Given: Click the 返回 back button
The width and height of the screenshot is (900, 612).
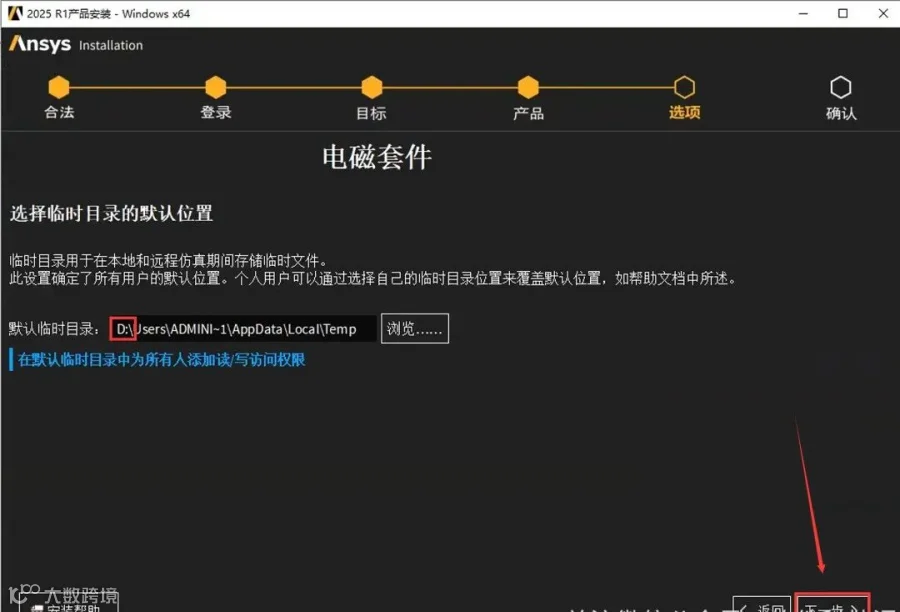Looking at the screenshot, I should click(x=762, y=605).
